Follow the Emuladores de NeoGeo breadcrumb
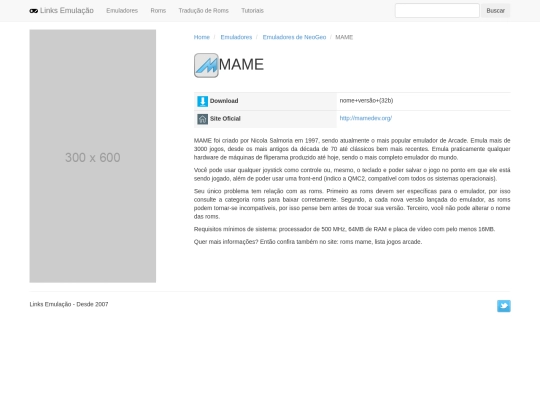Image resolution: width=540 pixels, height=405 pixels. [294, 37]
